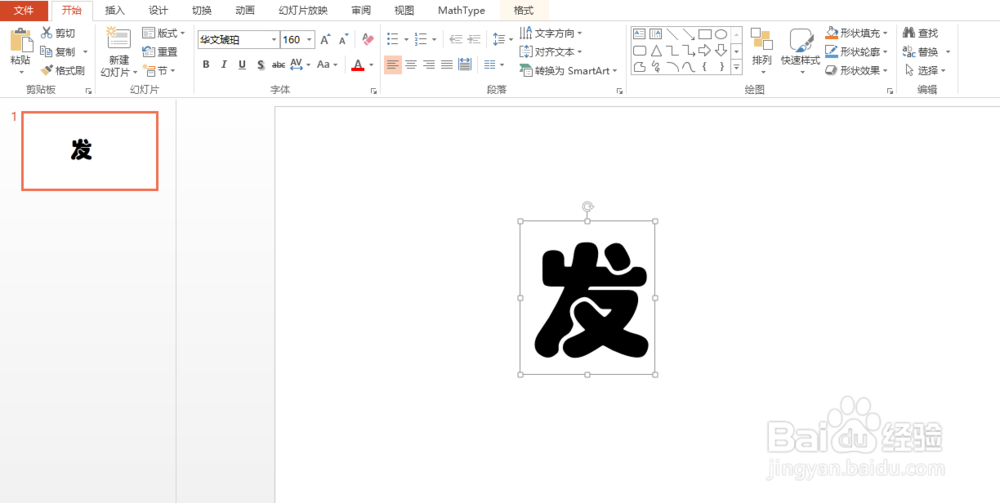This screenshot has height=503, width=1000.
Task: Open Convert to SmartArt dropdown
Action: point(569,71)
